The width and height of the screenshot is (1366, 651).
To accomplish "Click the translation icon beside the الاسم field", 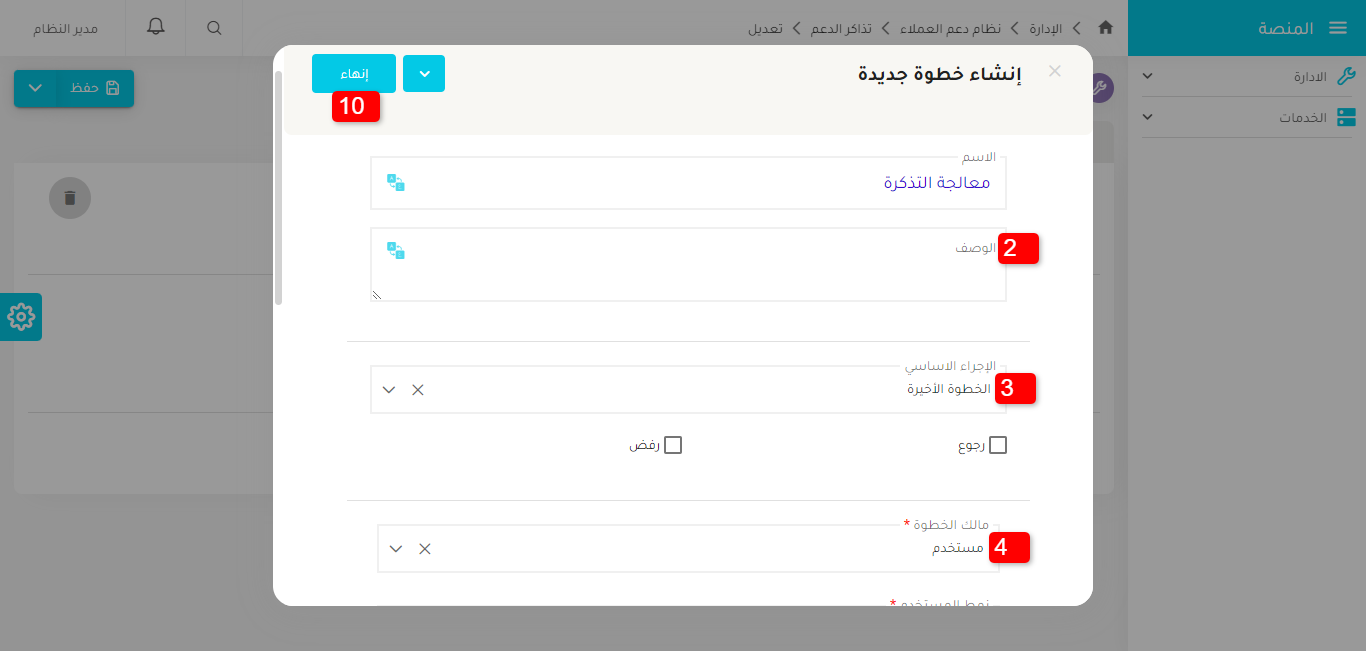I will click(396, 180).
